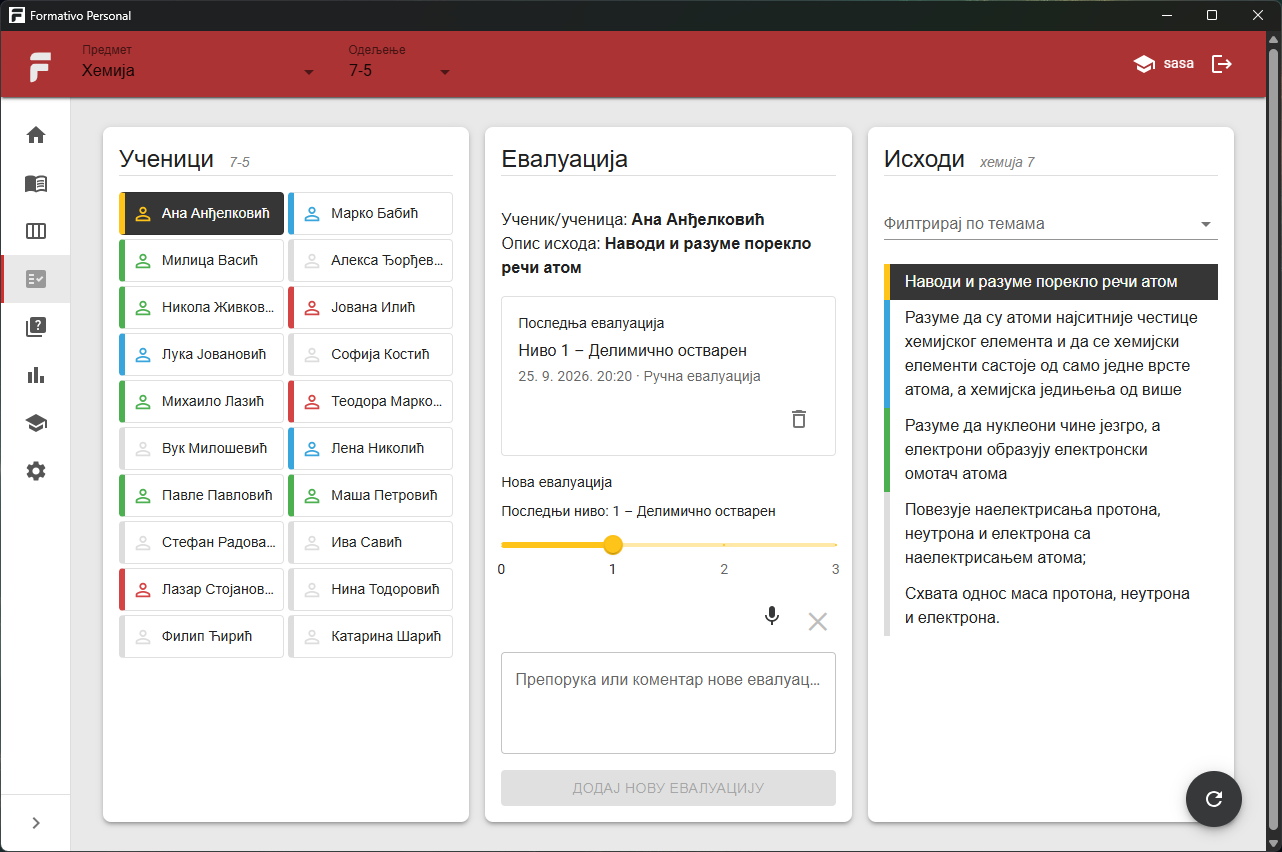Image resolution: width=1282 pixels, height=852 pixels.
Task: Log out using the exit icon
Action: click(x=1222, y=64)
